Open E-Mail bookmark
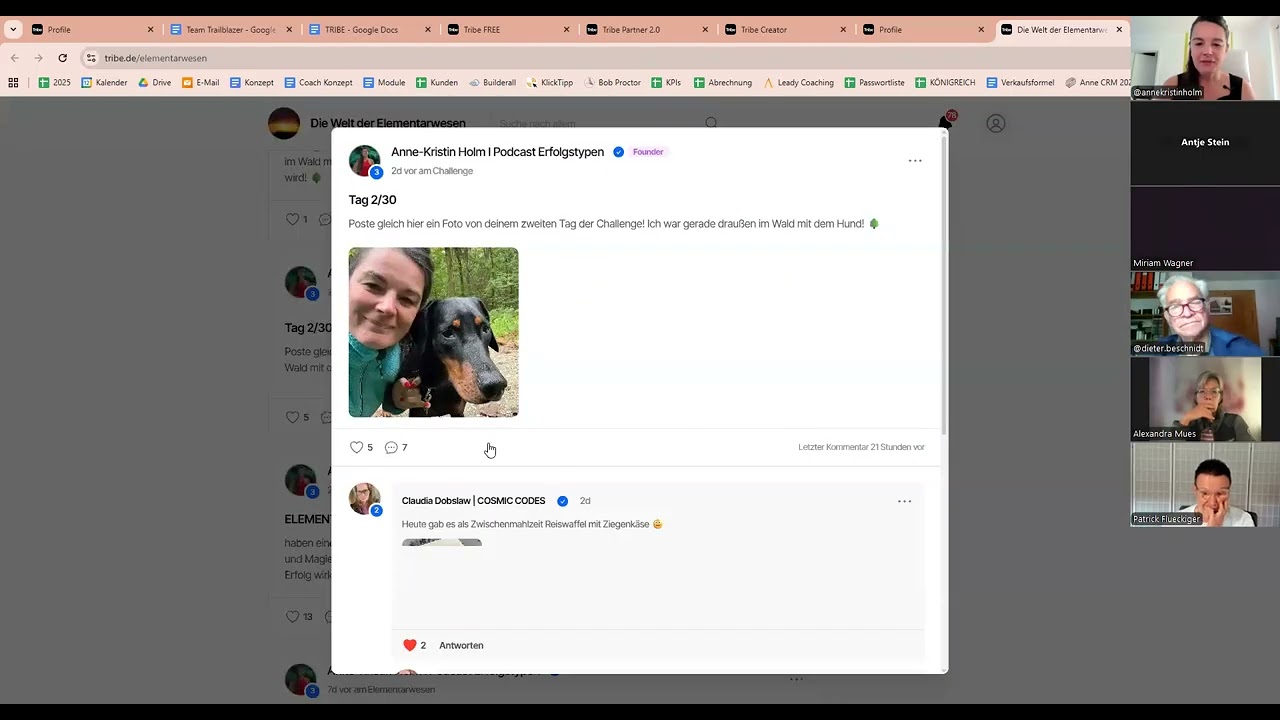 200,82
